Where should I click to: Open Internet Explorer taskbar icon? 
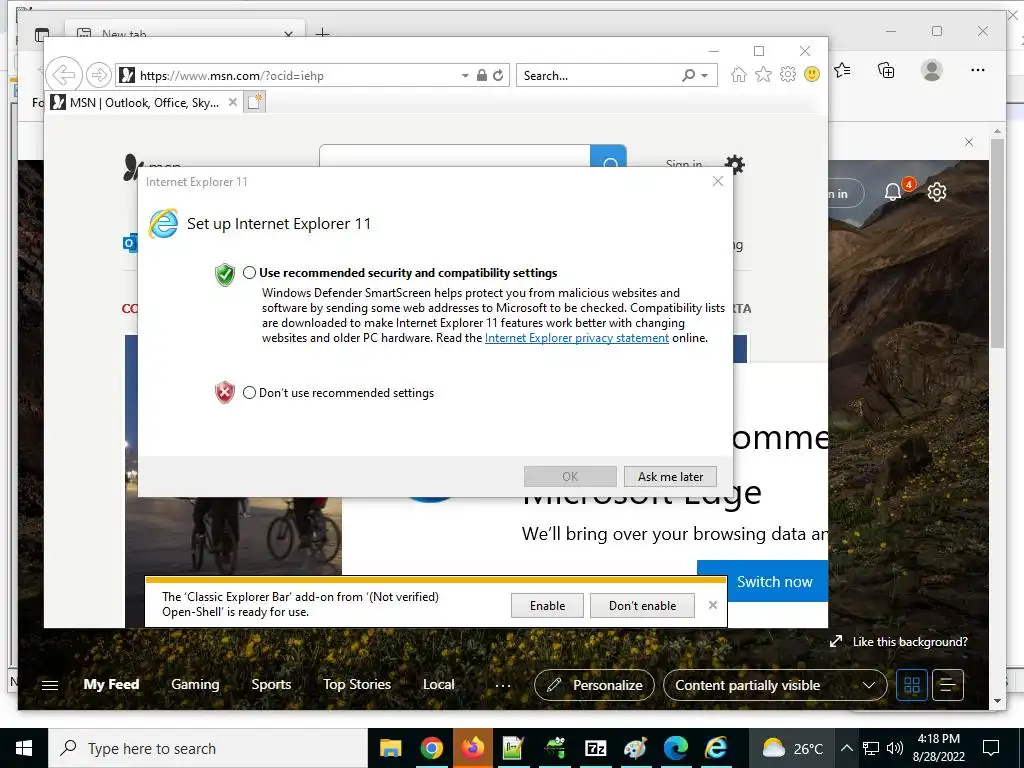pos(716,748)
